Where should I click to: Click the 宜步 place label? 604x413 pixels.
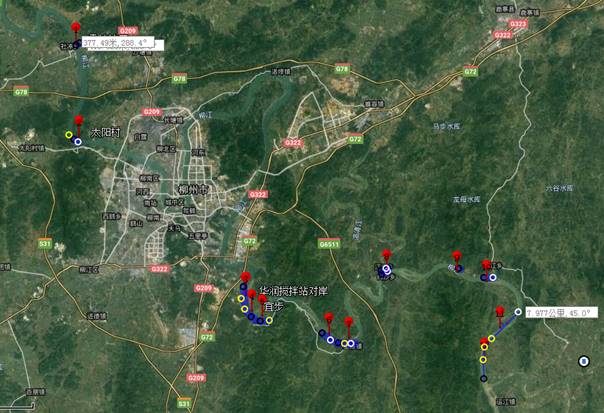(x=275, y=307)
